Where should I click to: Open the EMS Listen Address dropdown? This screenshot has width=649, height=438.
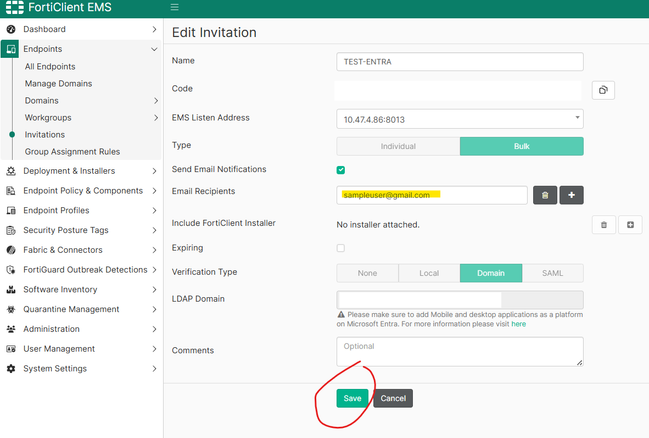pos(460,119)
